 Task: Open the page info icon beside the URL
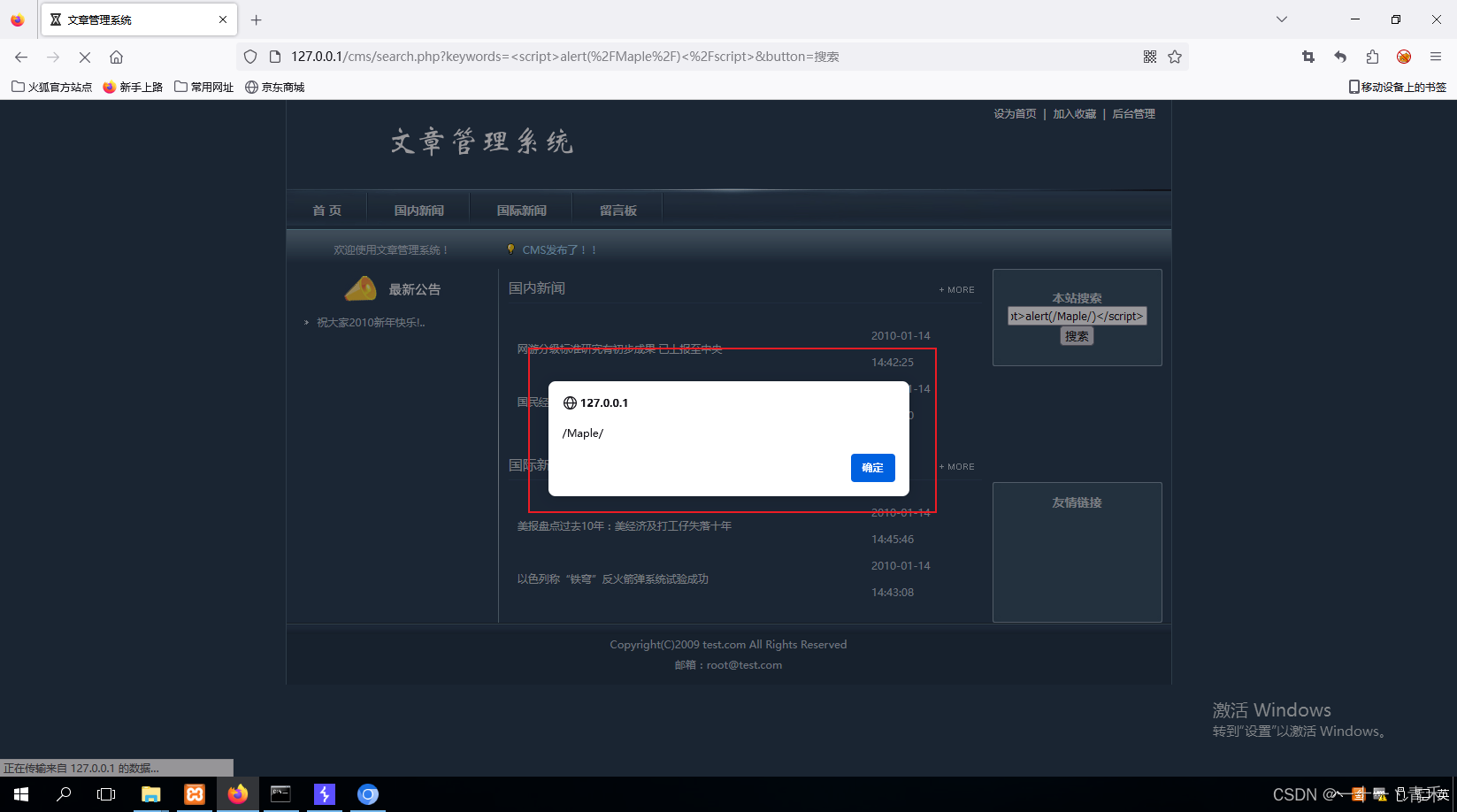coord(274,57)
